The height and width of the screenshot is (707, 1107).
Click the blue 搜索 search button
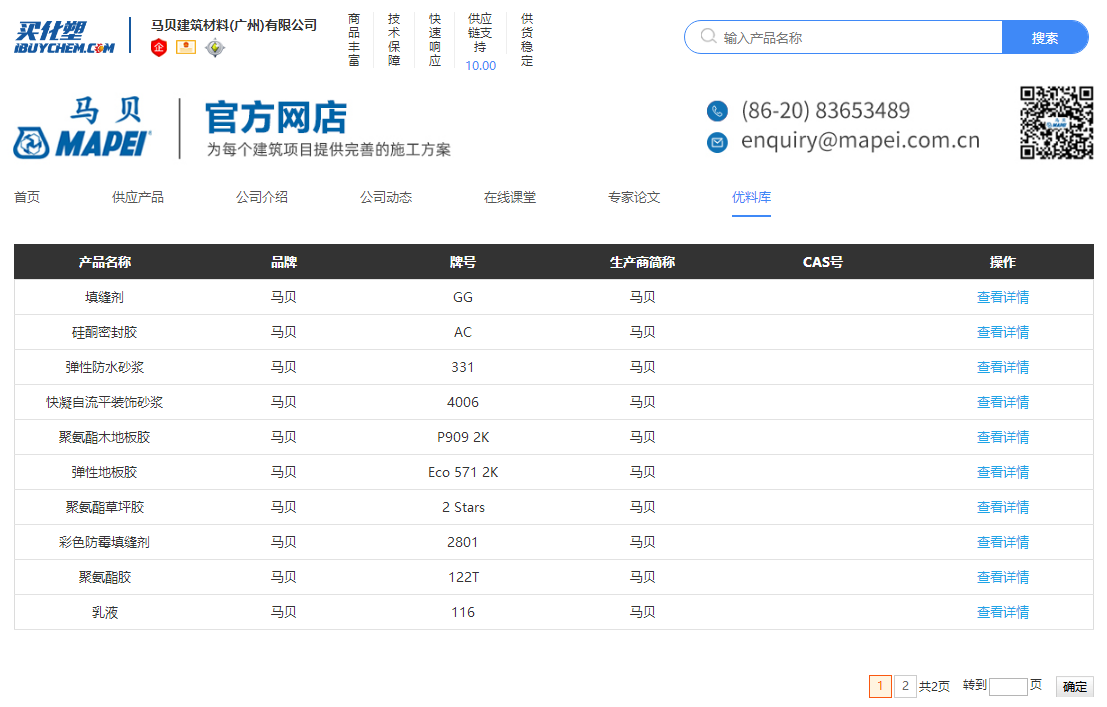(1045, 37)
